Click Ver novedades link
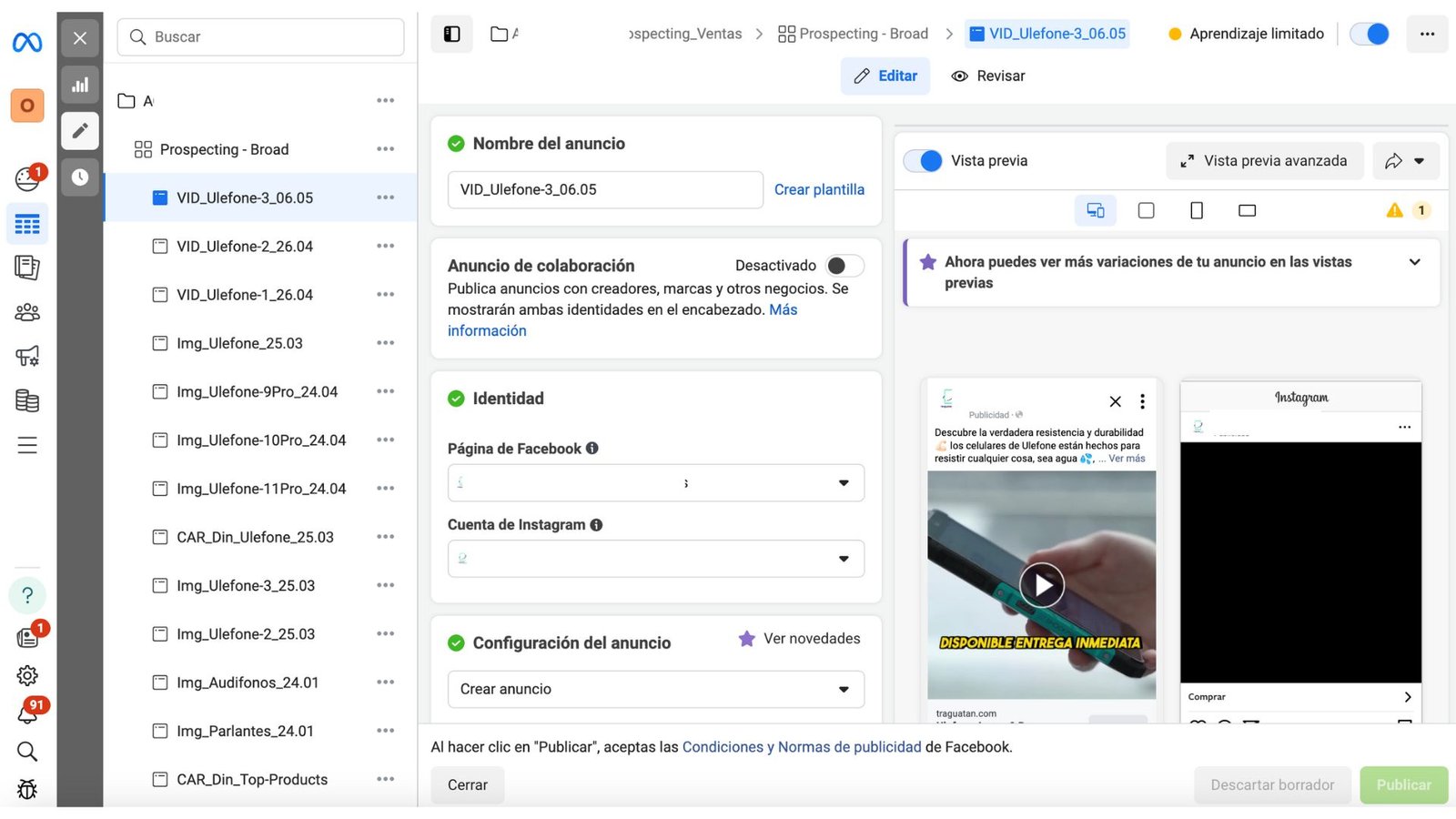The image size is (1456, 819). coord(799,639)
